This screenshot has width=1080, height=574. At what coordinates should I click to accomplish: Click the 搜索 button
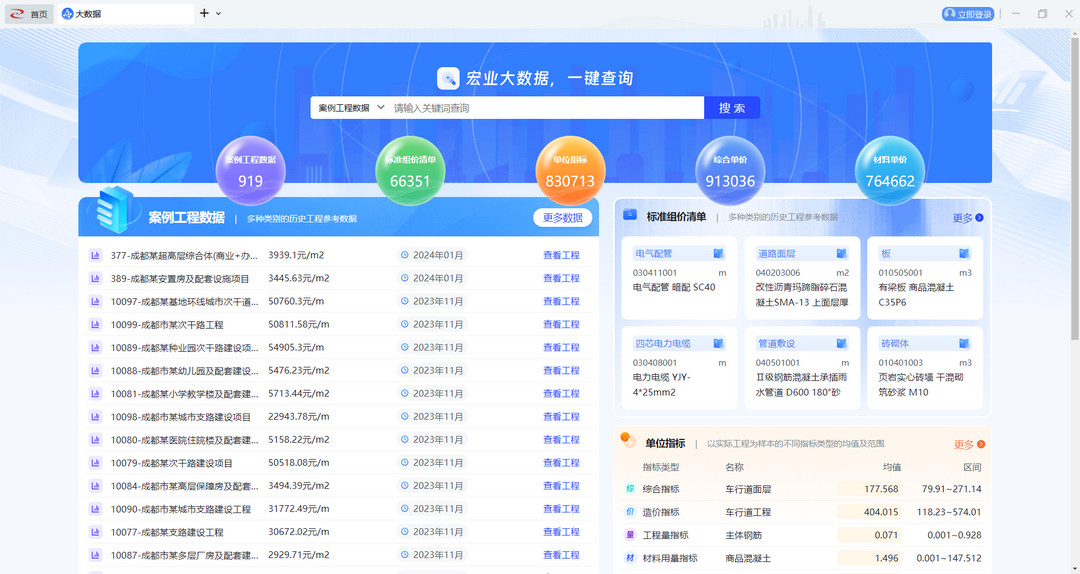[732, 107]
